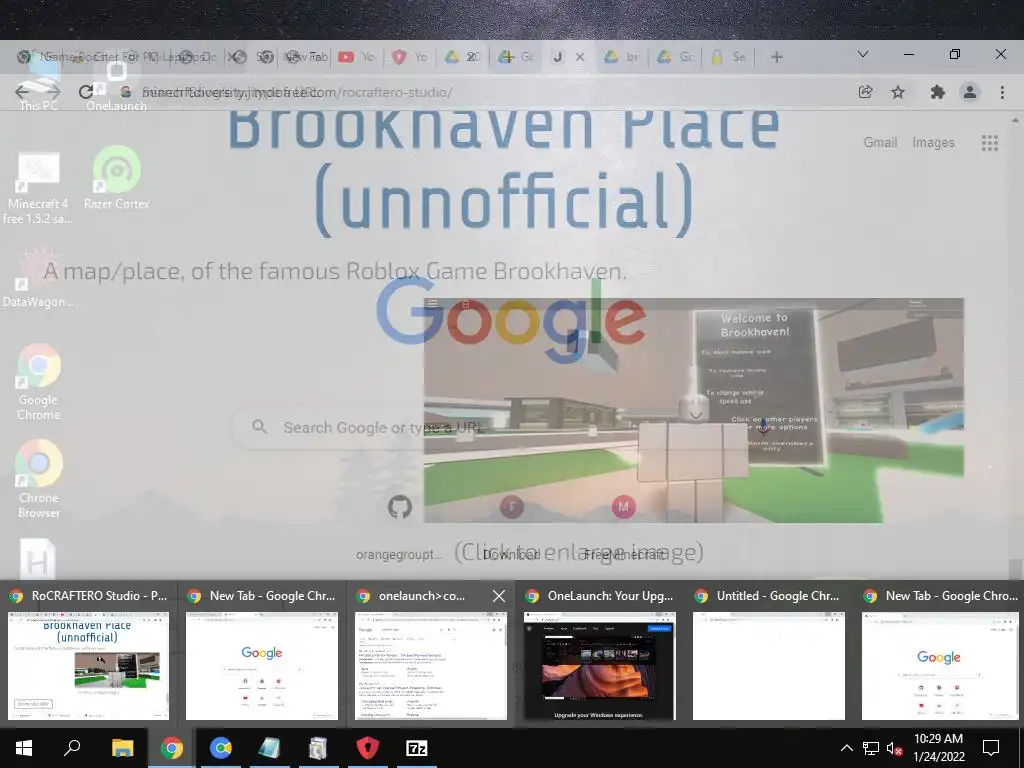Open the taskbar clock showing 10:29 AM

tap(938, 748)
